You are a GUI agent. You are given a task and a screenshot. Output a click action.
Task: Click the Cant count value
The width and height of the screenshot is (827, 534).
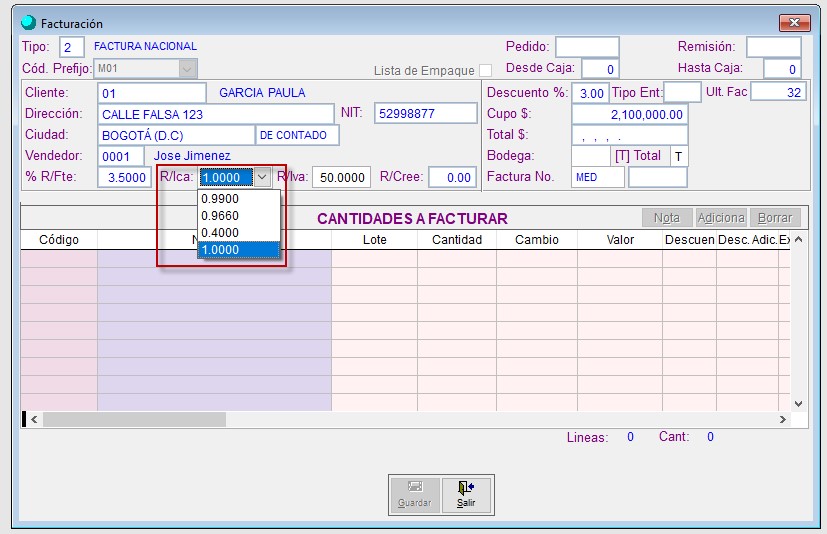[710, 436]
